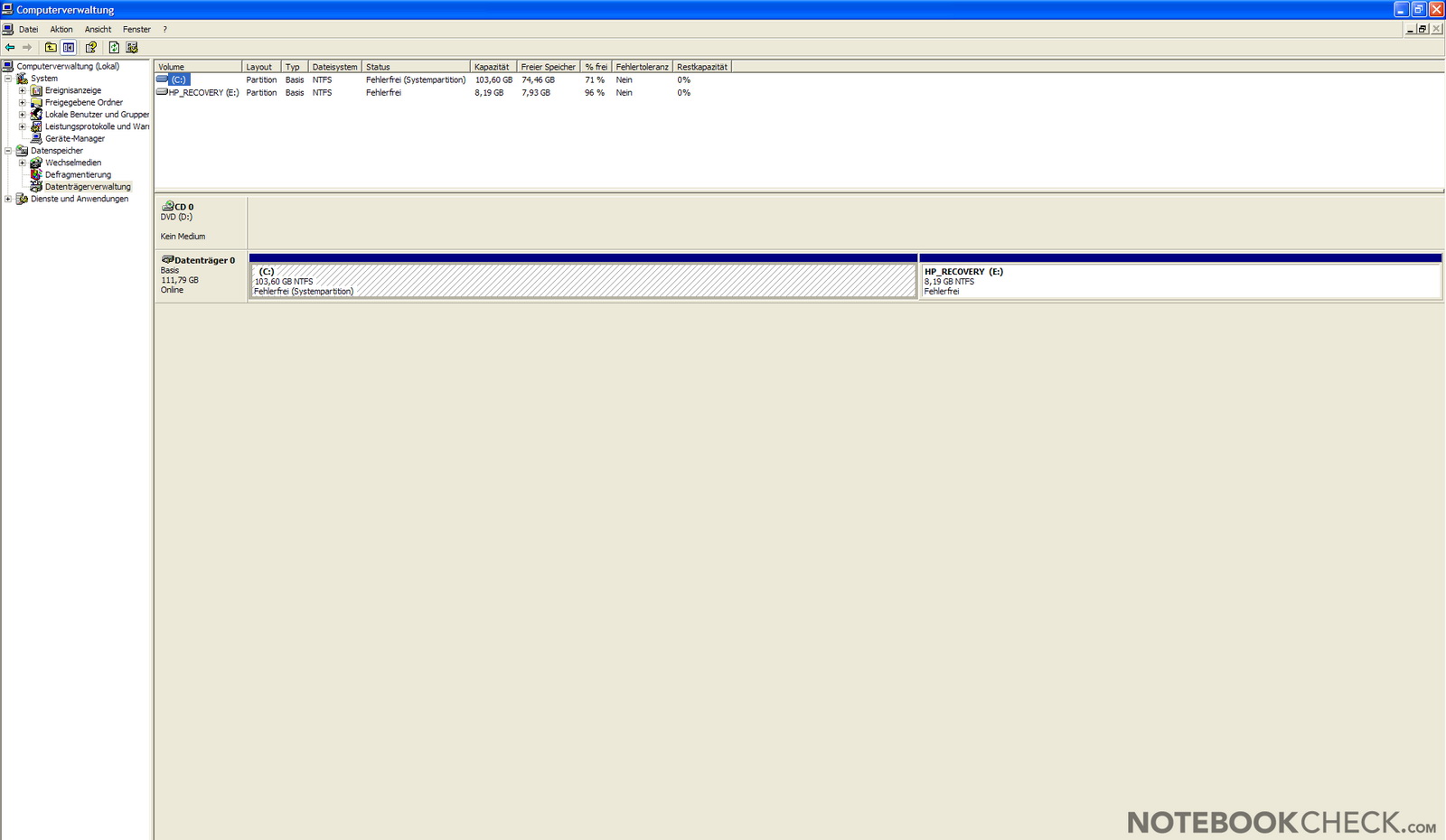
Task: Open the Aktion menu
Action: 61,29
